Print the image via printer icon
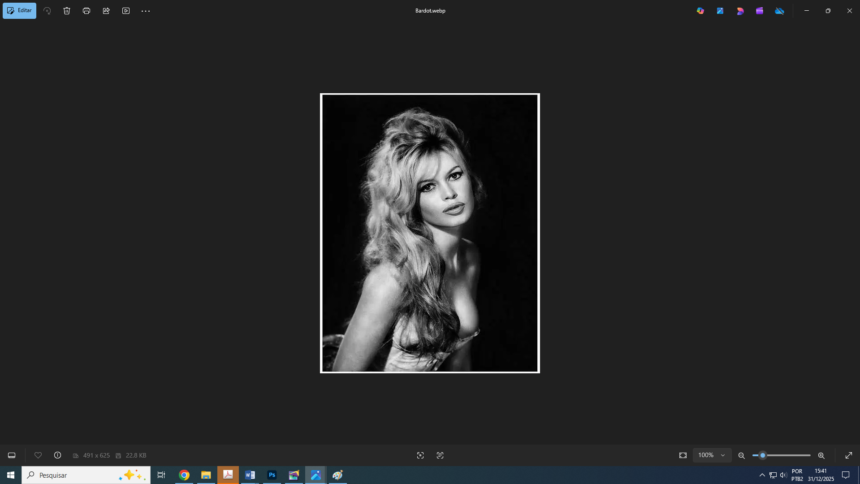The image size is (860, 484). coord(86,10)
